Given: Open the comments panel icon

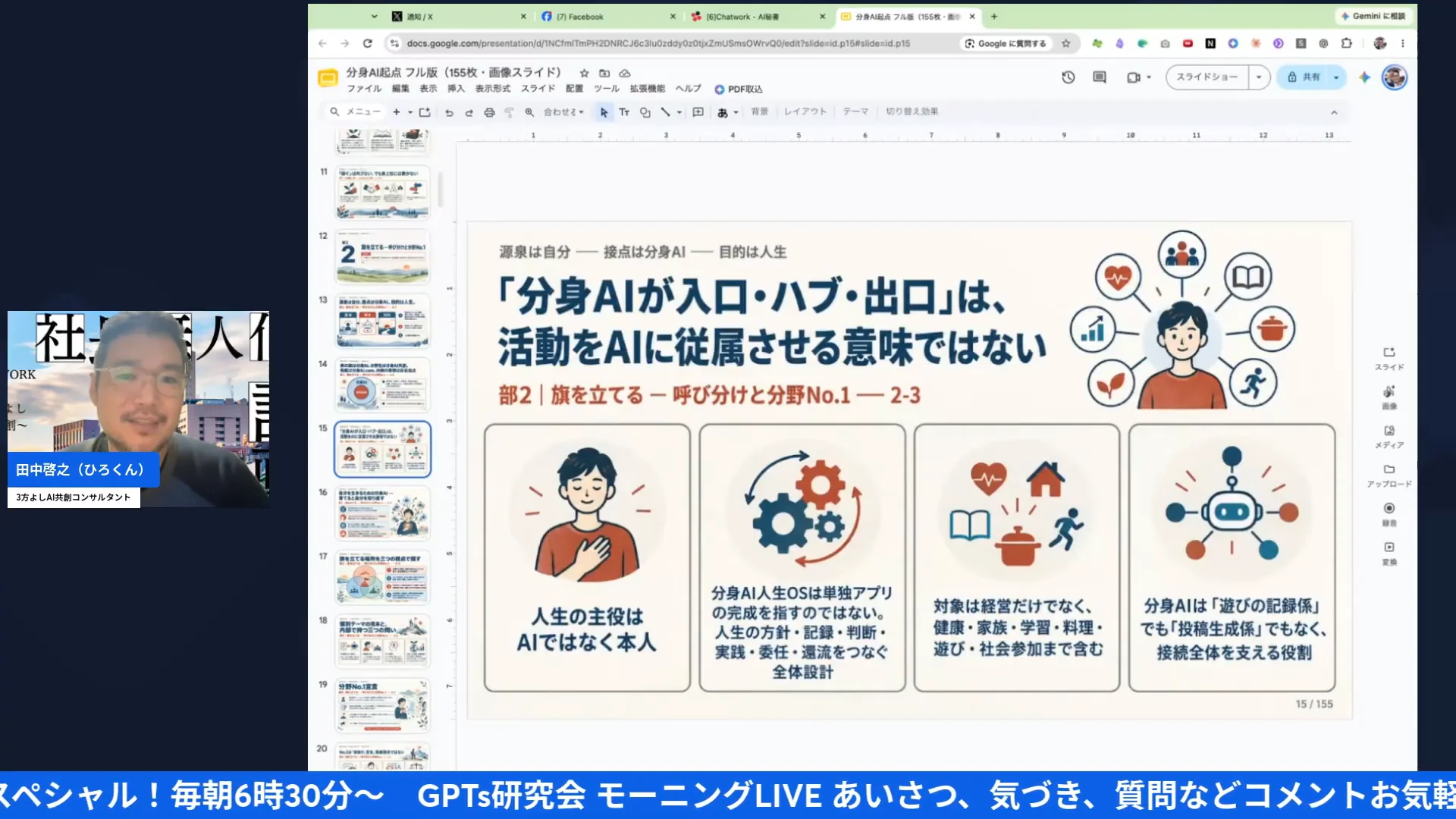Looking at the screenshot, I should [x=1099, y=77].
